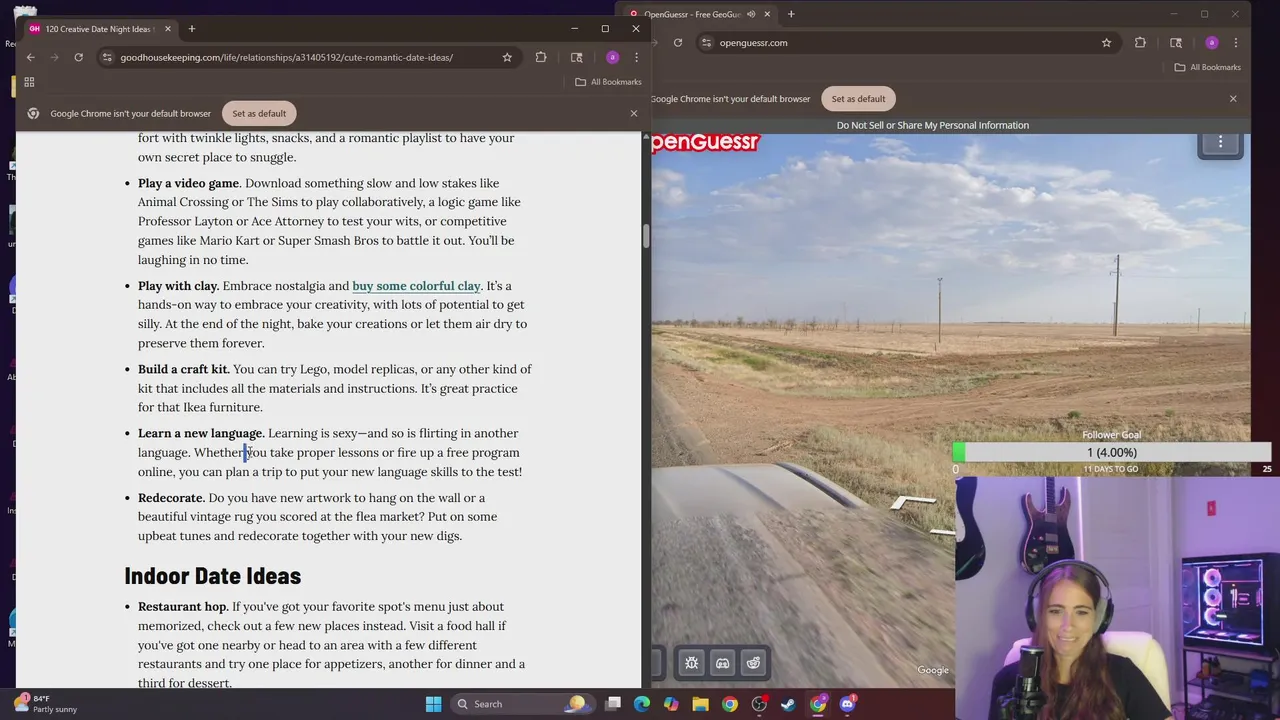Open profile avatar in Good Housekeeping window
The height and width of the screenshot is (720, 1280).
pyautogui.click(x=612, y=57)
